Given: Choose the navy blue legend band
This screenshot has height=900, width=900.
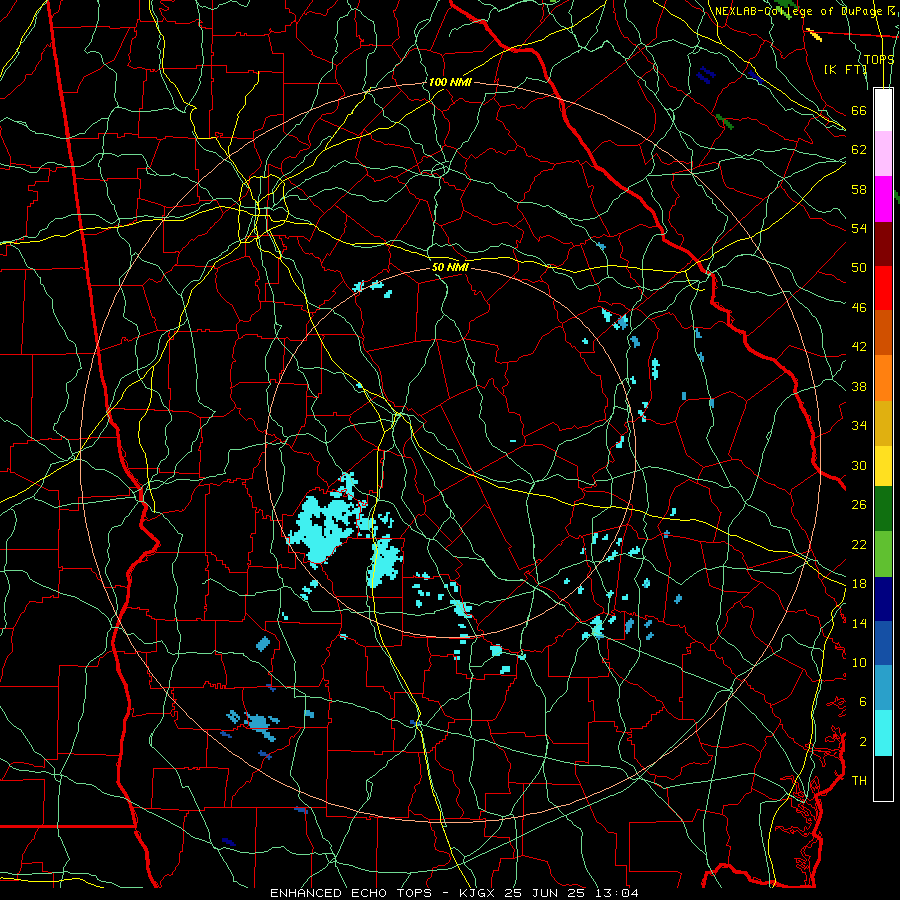Looking at the screenshot, I should pos(883,599).
